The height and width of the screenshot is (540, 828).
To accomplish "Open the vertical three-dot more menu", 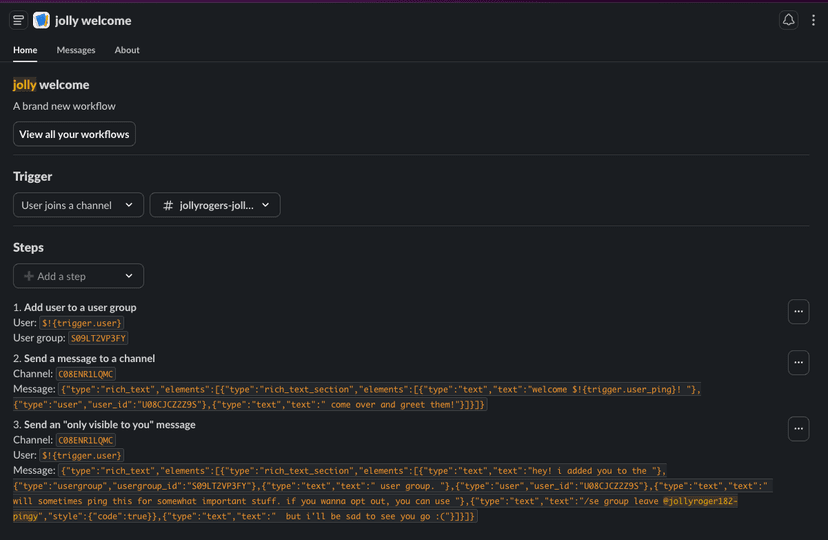I will (x=816, y=20).
